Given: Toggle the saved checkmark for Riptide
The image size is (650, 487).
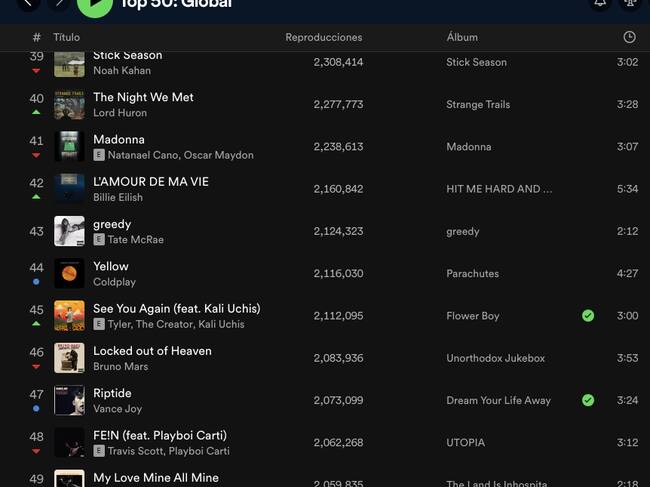Looking at the screenshot, I should 588,400.
